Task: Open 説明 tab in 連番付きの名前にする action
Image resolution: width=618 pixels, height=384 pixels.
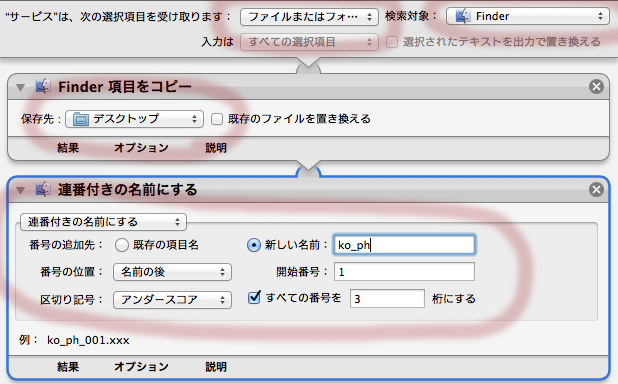Action: pyautogui.click(x=216, y=367)
